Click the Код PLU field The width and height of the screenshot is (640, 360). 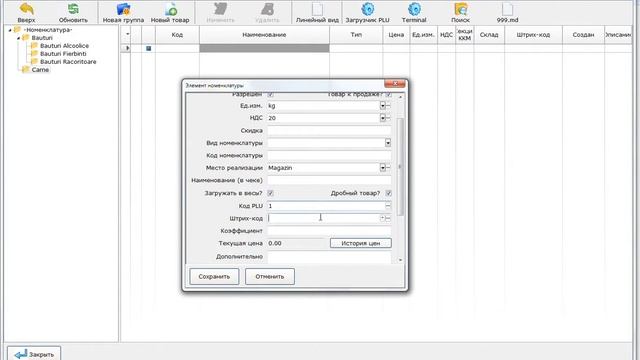[326, 206]
